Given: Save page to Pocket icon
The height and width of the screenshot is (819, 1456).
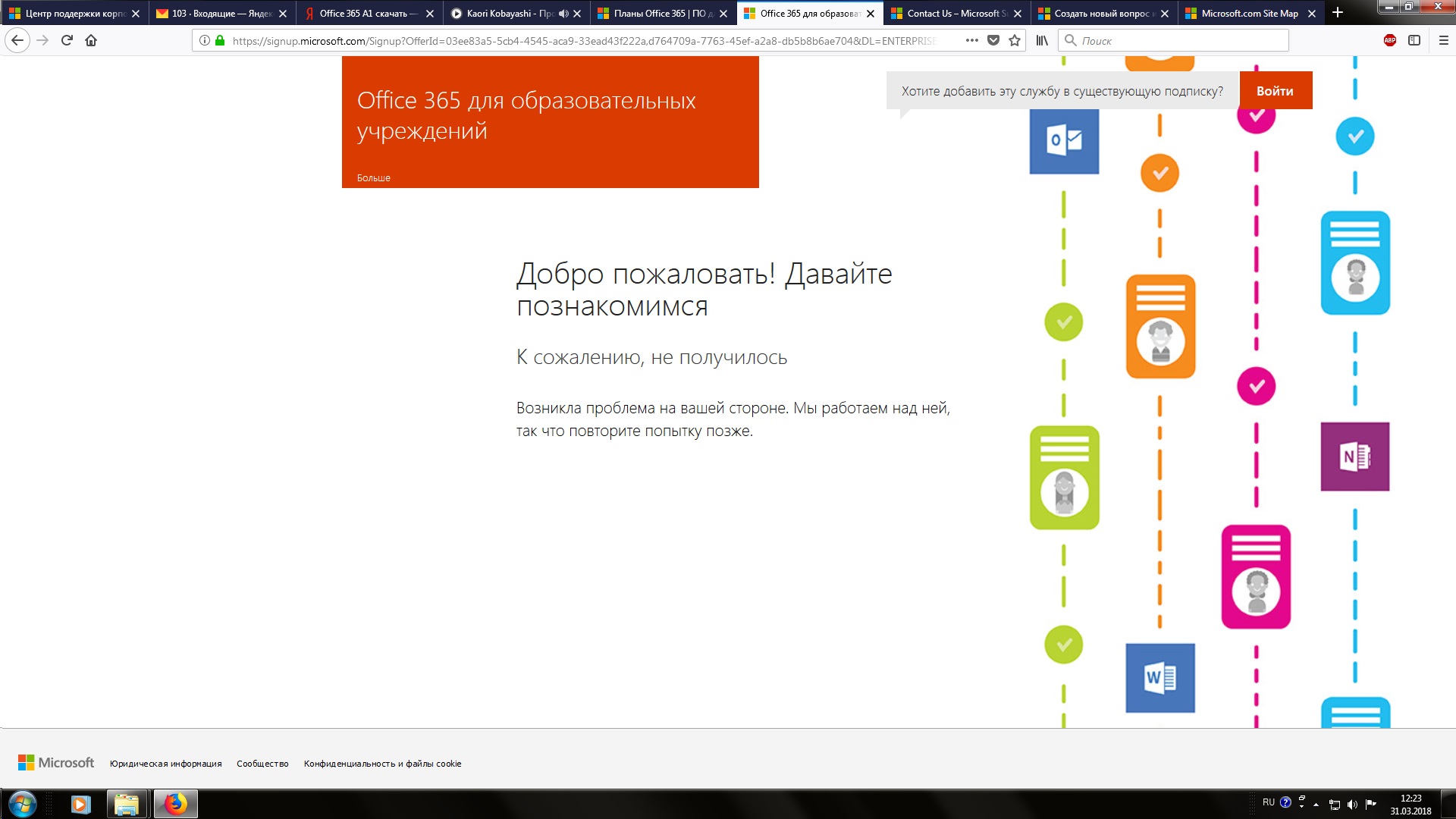Looking at the screenshot, I should 993,40.
